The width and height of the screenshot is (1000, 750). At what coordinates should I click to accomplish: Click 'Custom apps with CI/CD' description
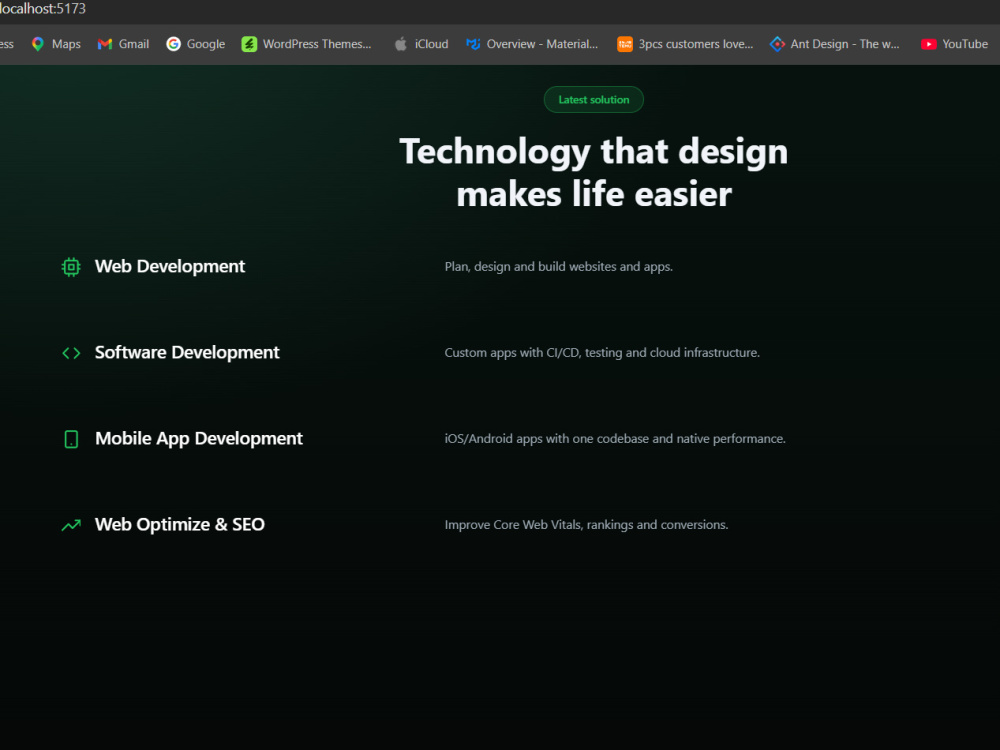602,353
